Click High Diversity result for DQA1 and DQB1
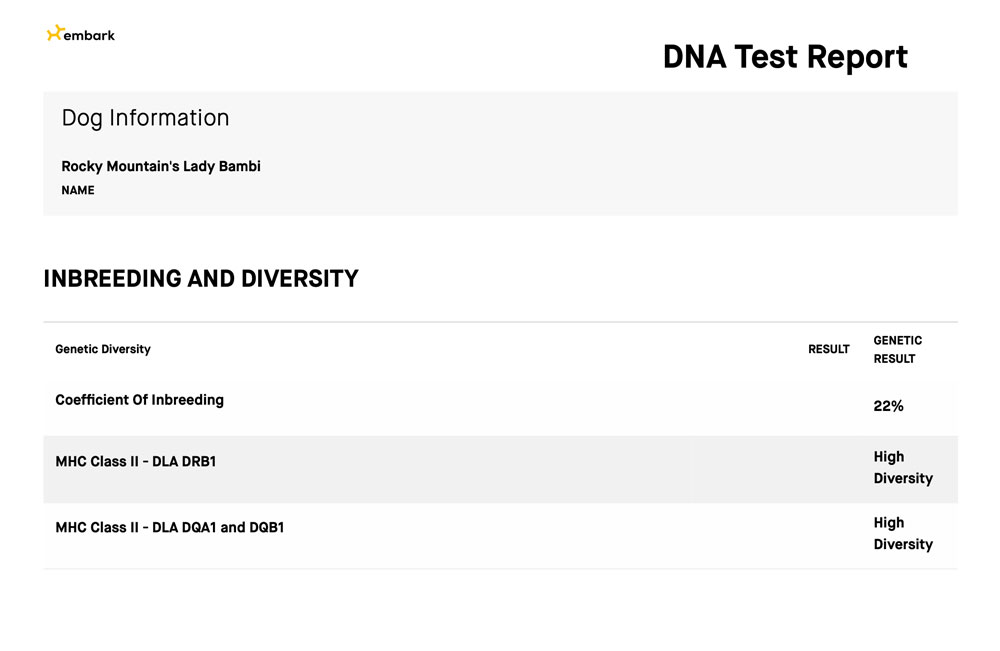The width and height of the screenshot is (1000, 651). click(x=902, y=534)
